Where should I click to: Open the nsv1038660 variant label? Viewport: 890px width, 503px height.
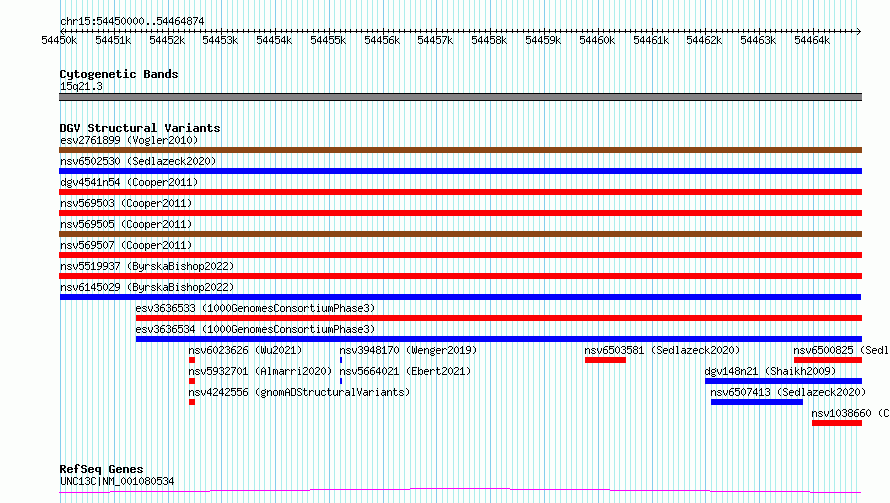(850, 413)
